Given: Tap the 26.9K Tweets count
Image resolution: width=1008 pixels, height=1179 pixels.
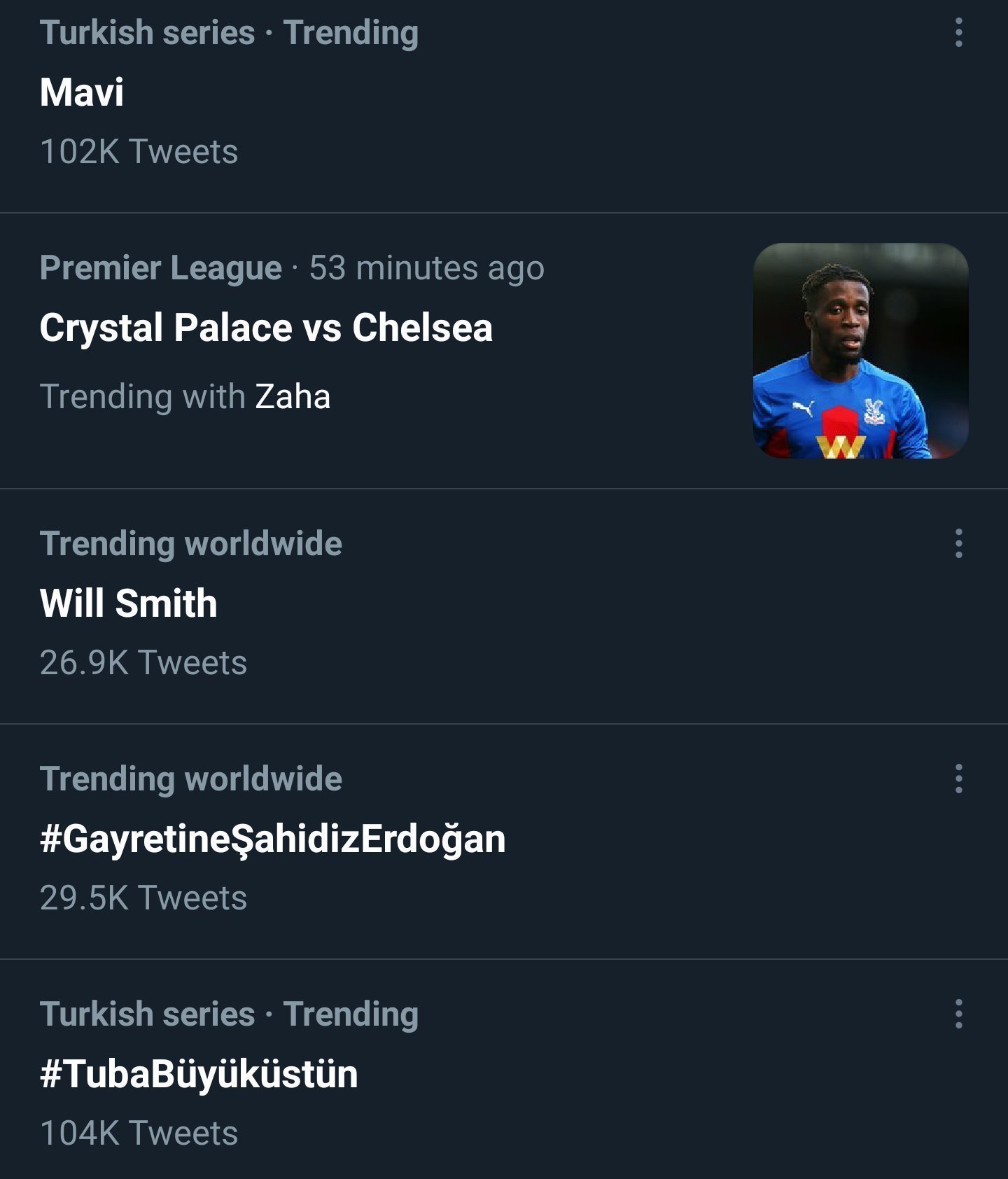Looking at the screenshot, I should [143, 663].
